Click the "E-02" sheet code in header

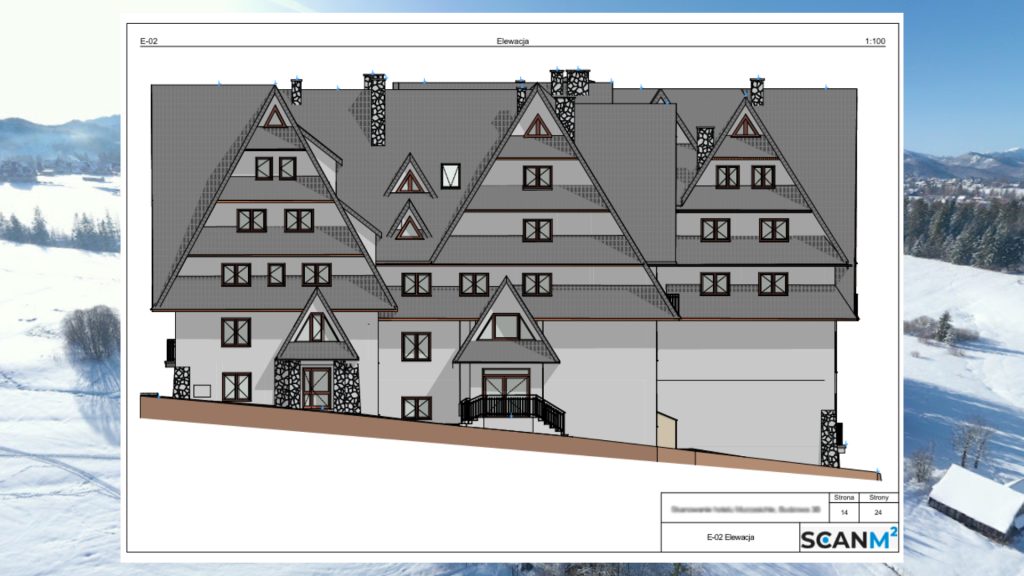tap(150, 41)
